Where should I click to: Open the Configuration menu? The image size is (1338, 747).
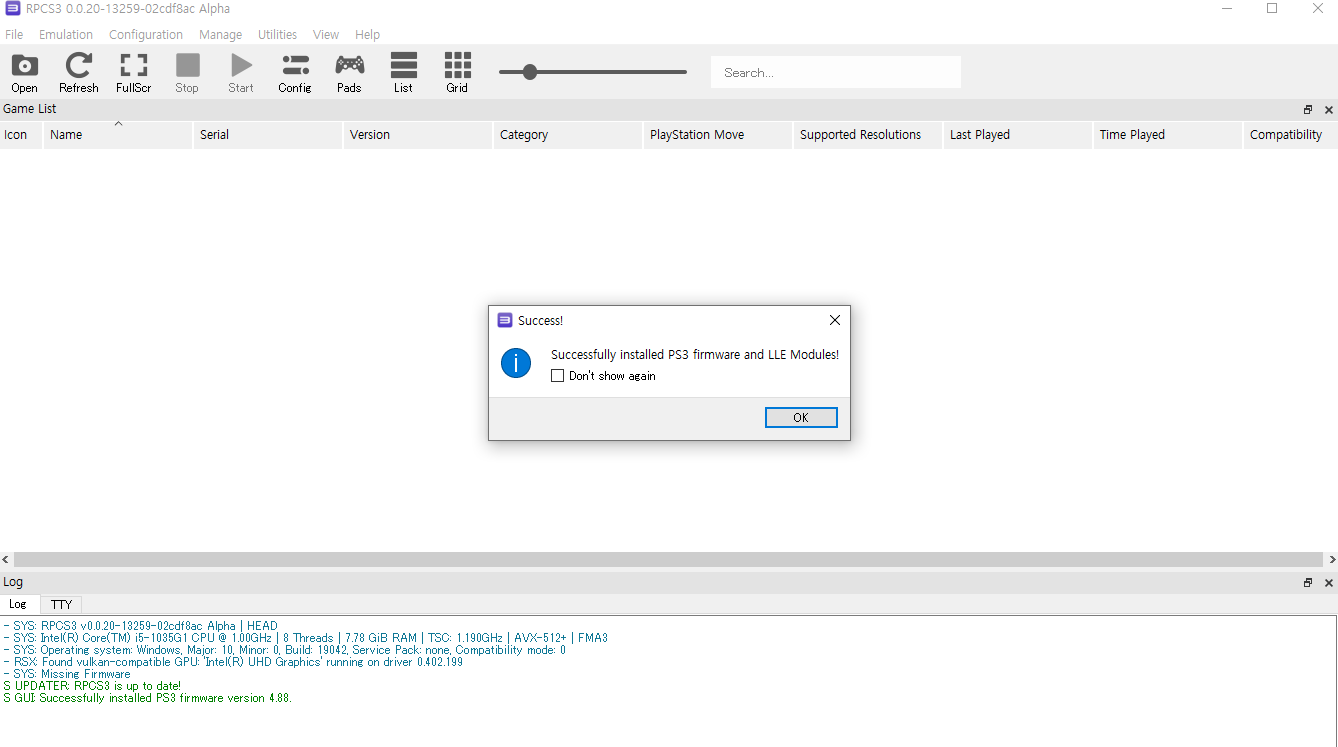click(146, 34)
